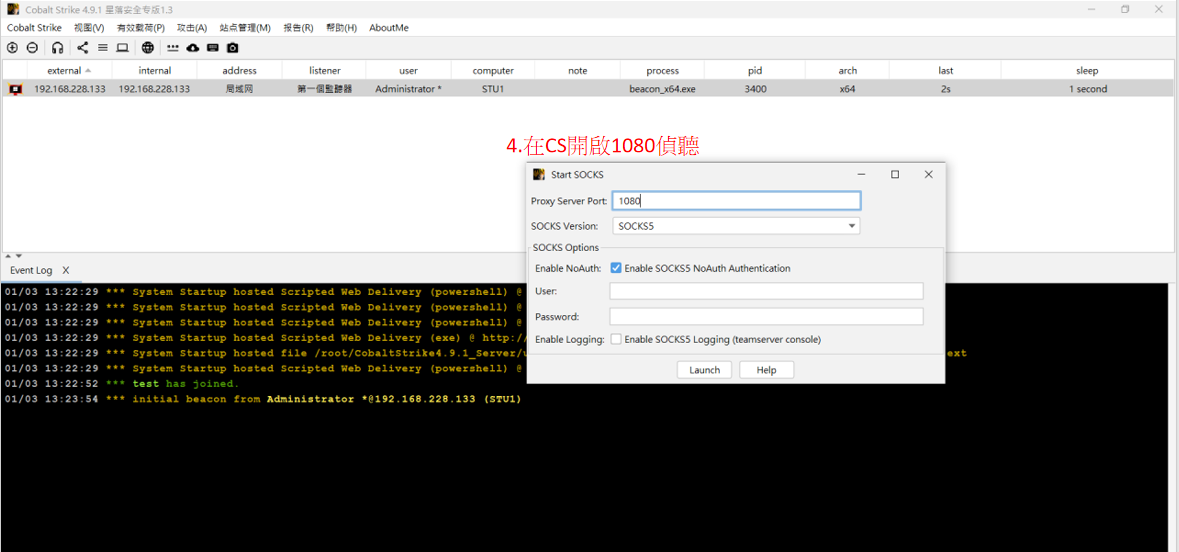This screenshot has height=552, width=1179.
Task: Click the connect to team server plus icon
Action: (x=12, y=47)
